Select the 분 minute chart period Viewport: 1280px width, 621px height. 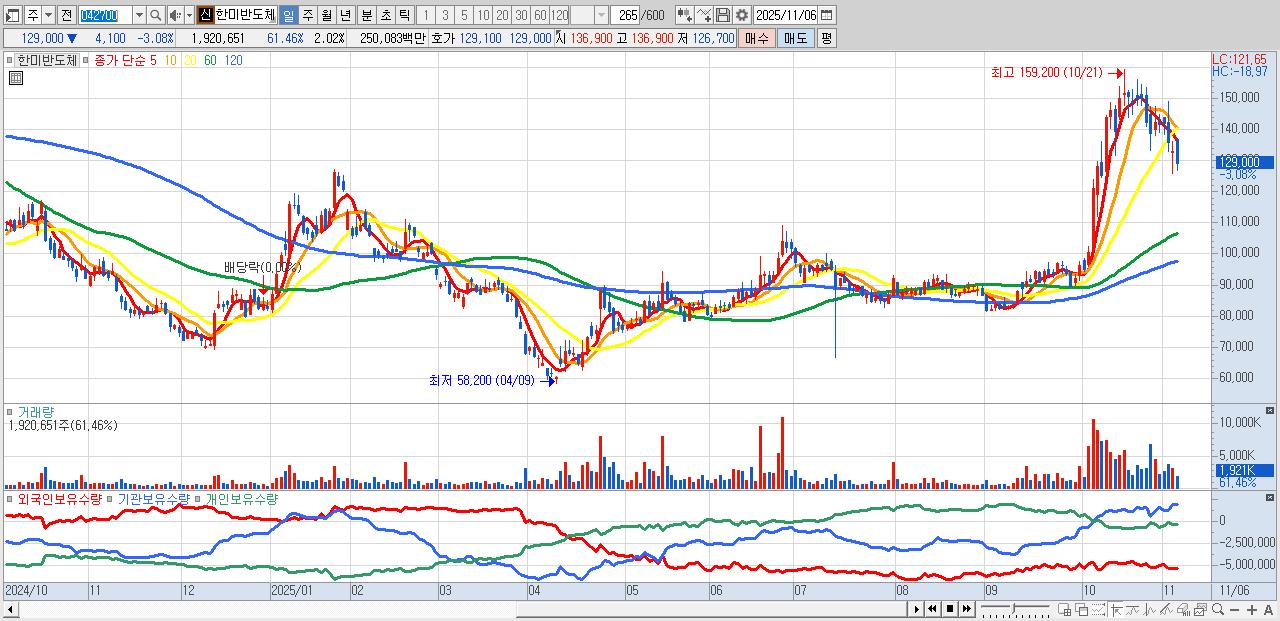366,15
